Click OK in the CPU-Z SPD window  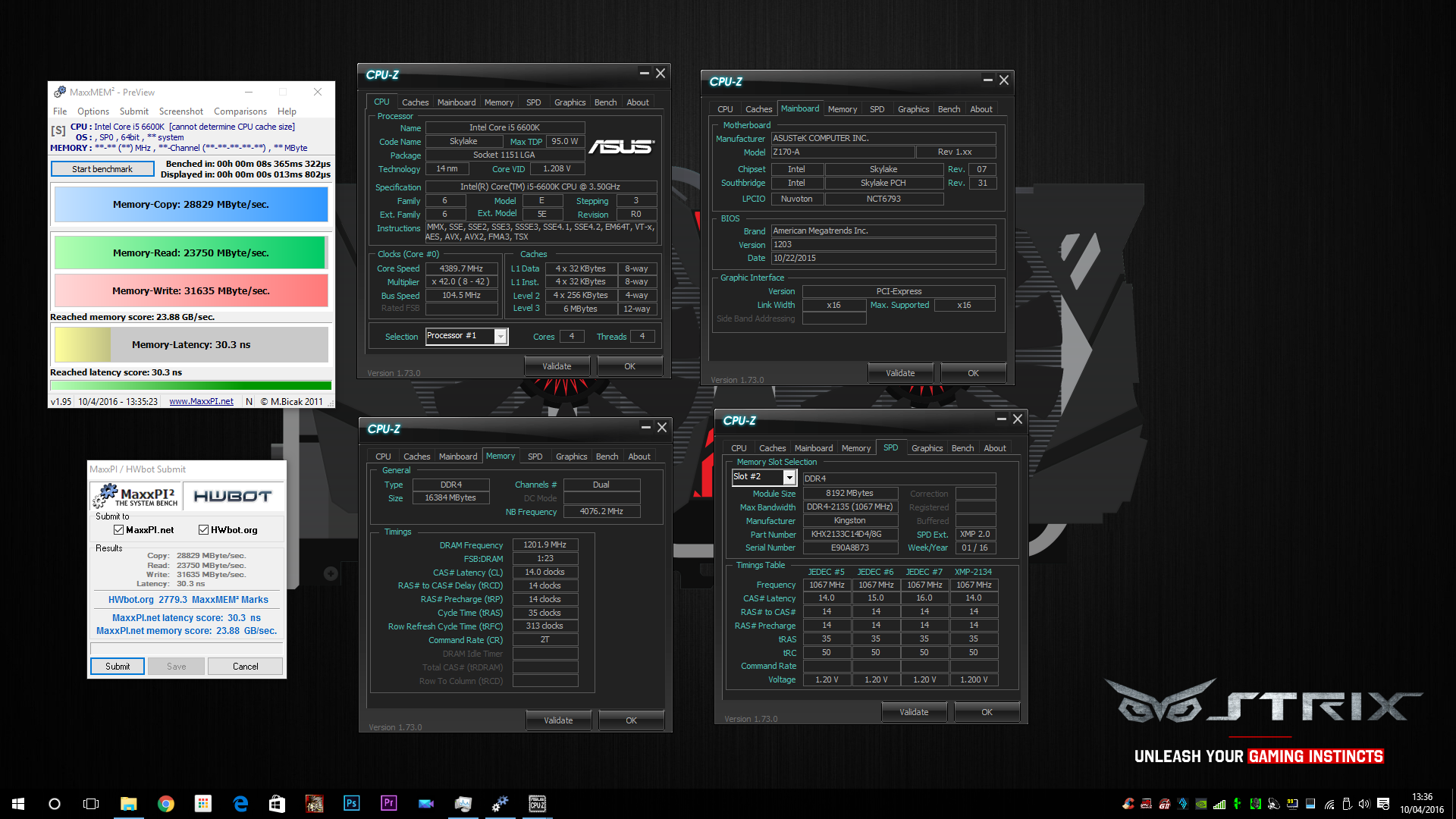pos(987,712)
